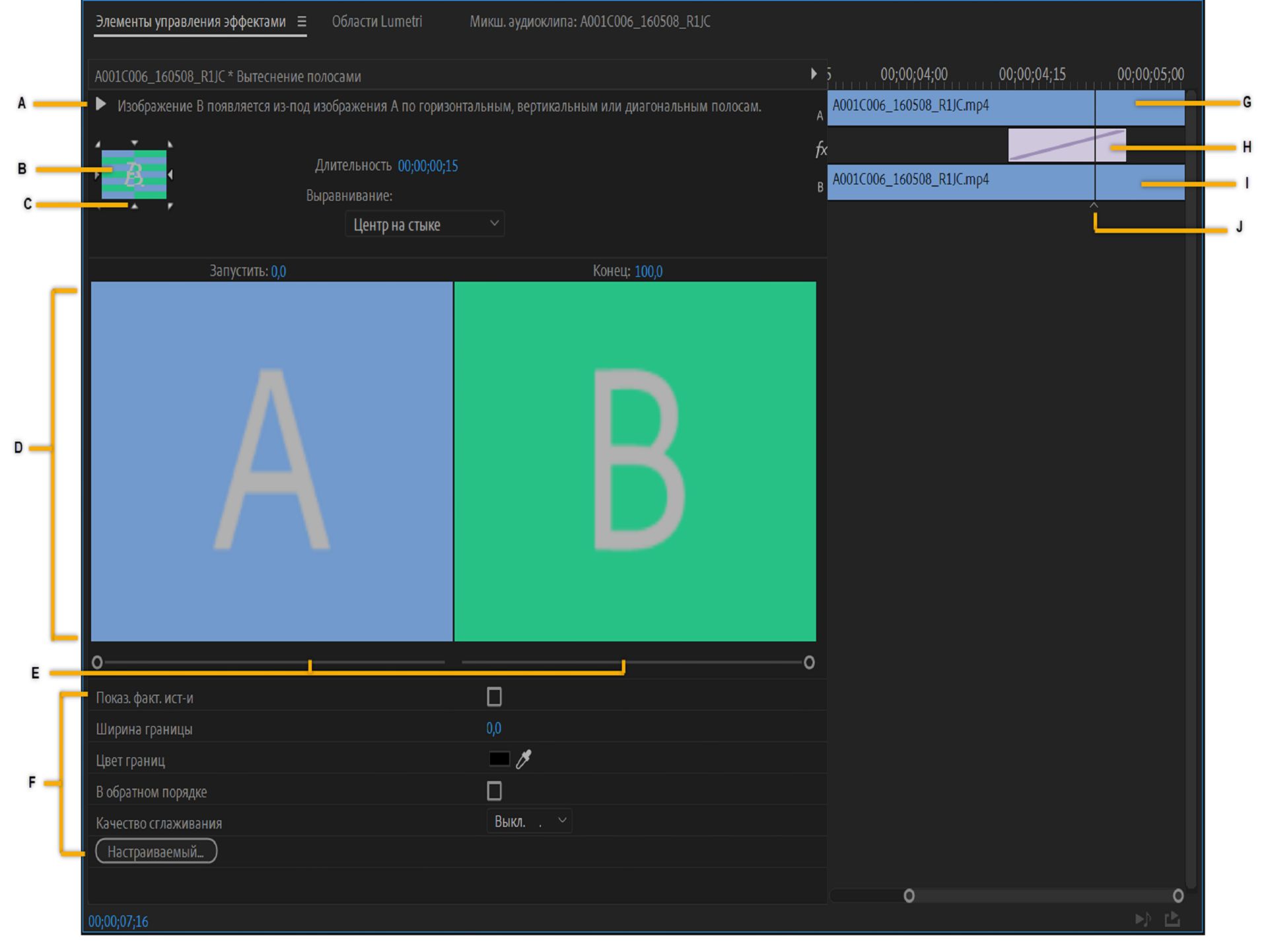Click the export frame icon
The height and width of the screenshot is (952, 1268).
[x=1172, y=919]
